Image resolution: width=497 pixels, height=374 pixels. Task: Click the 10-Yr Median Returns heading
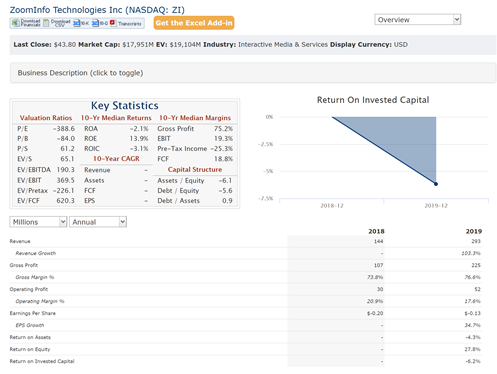[116, 118]
